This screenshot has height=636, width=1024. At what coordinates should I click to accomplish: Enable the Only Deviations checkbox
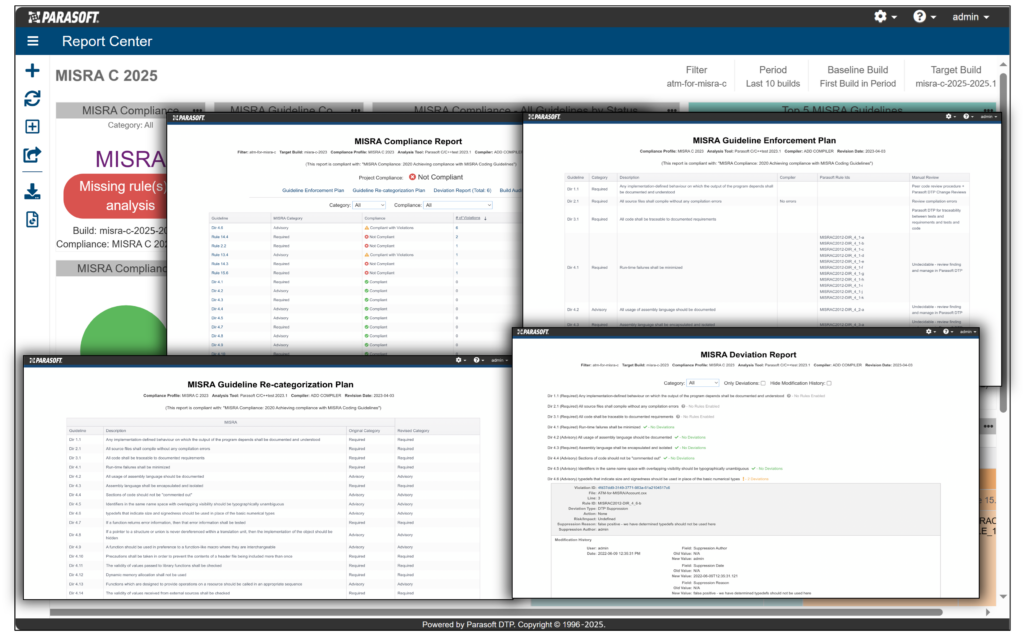[763, 383]
